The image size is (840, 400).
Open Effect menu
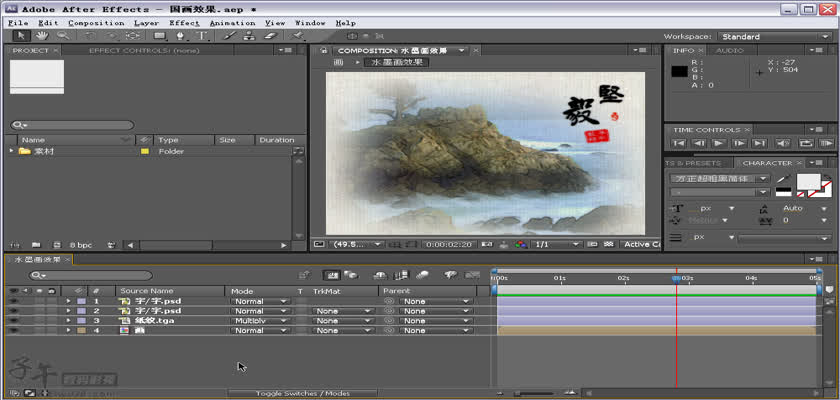[184, 23]
